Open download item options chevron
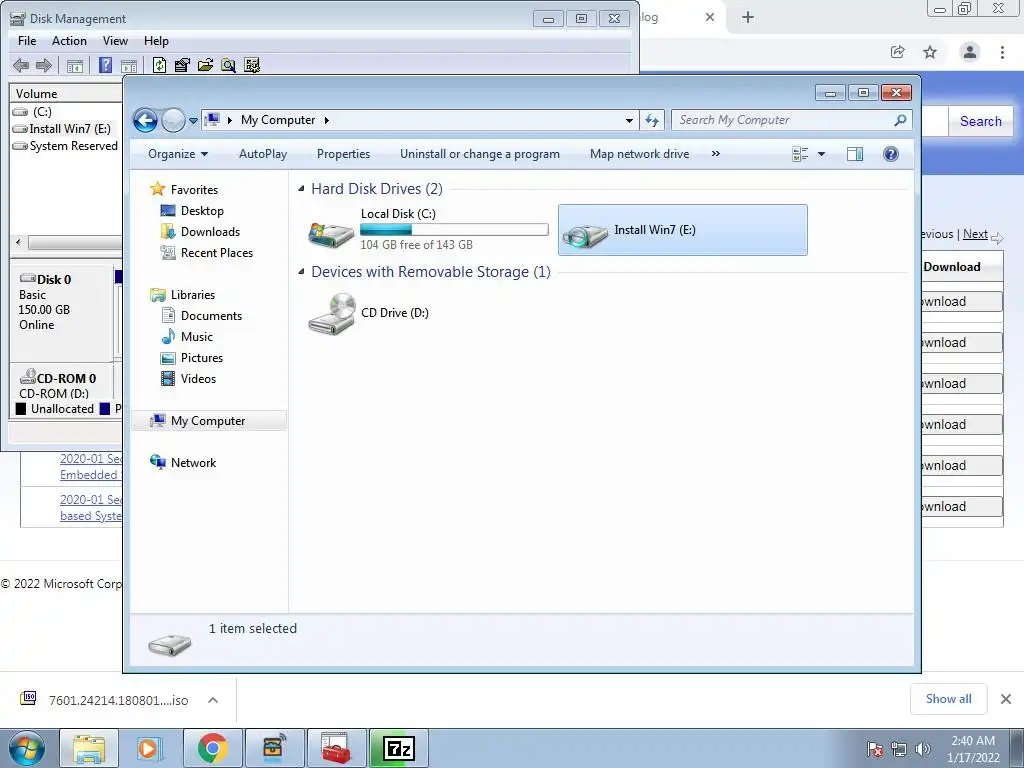The height and width of the screenshot is (768, 1024). (x=213, y=700)
